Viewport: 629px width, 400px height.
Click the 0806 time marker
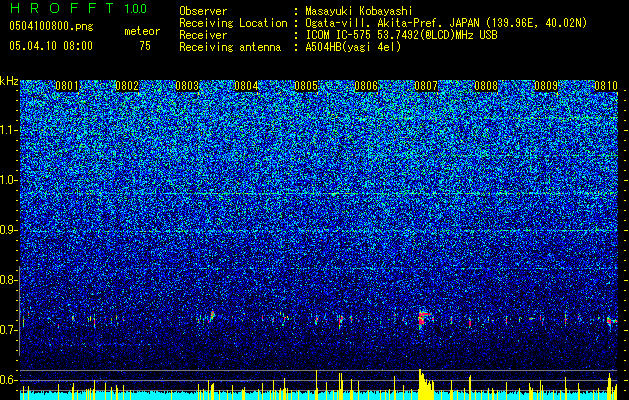click(366, 86)
